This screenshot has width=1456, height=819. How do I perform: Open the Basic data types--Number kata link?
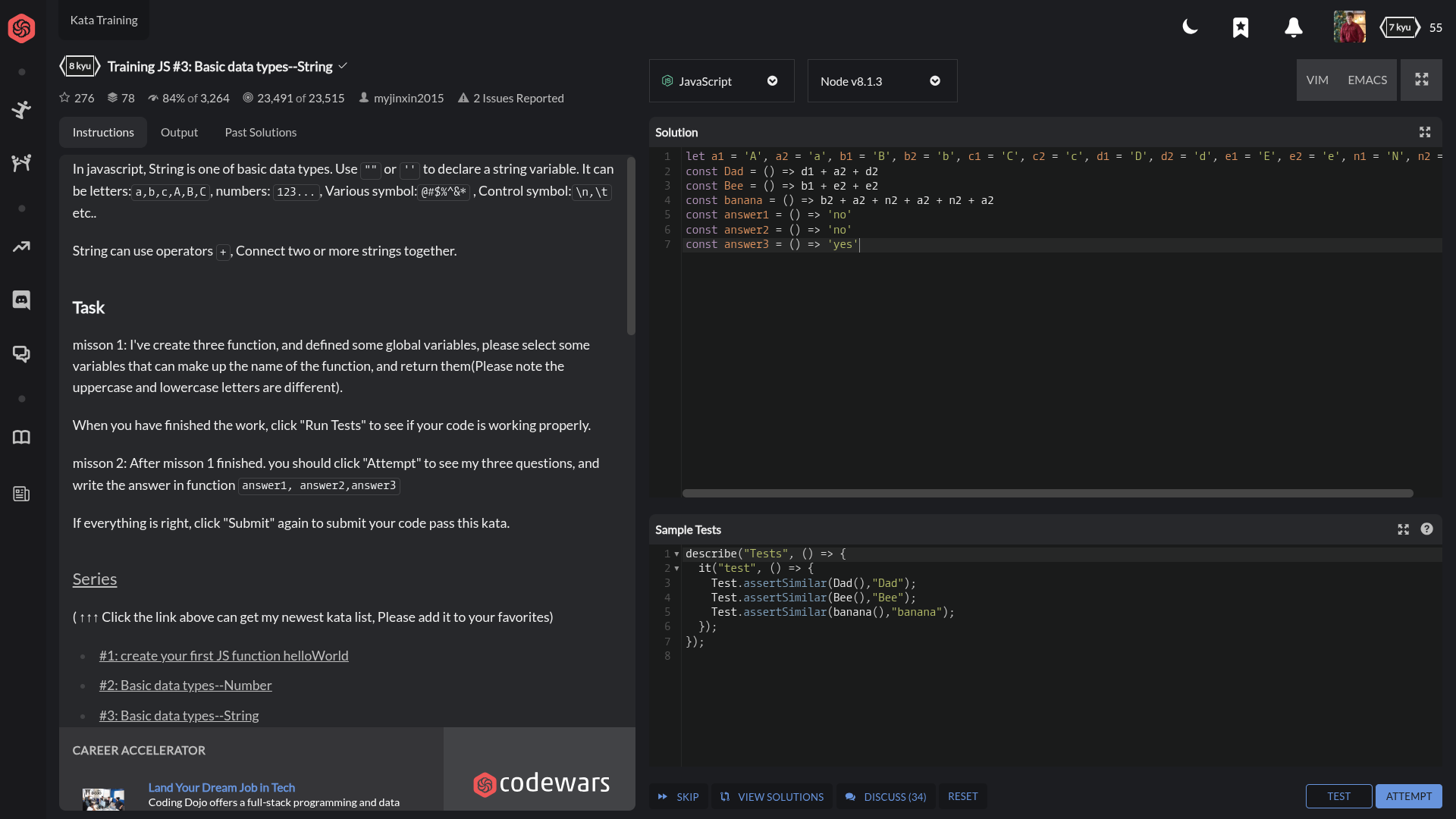click(185, 685)
